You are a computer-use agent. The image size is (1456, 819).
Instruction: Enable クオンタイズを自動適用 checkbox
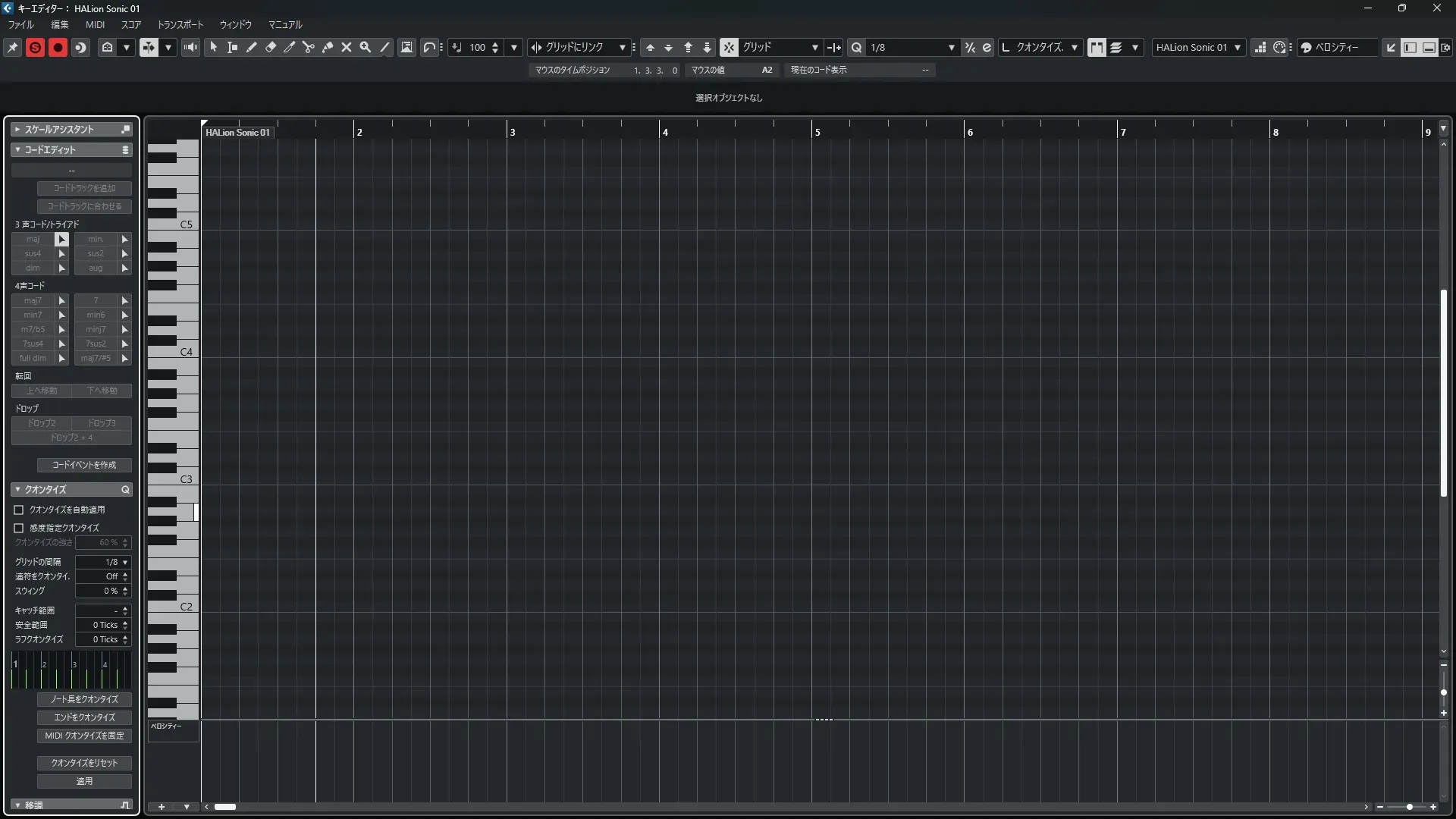[x=19, y=510]
